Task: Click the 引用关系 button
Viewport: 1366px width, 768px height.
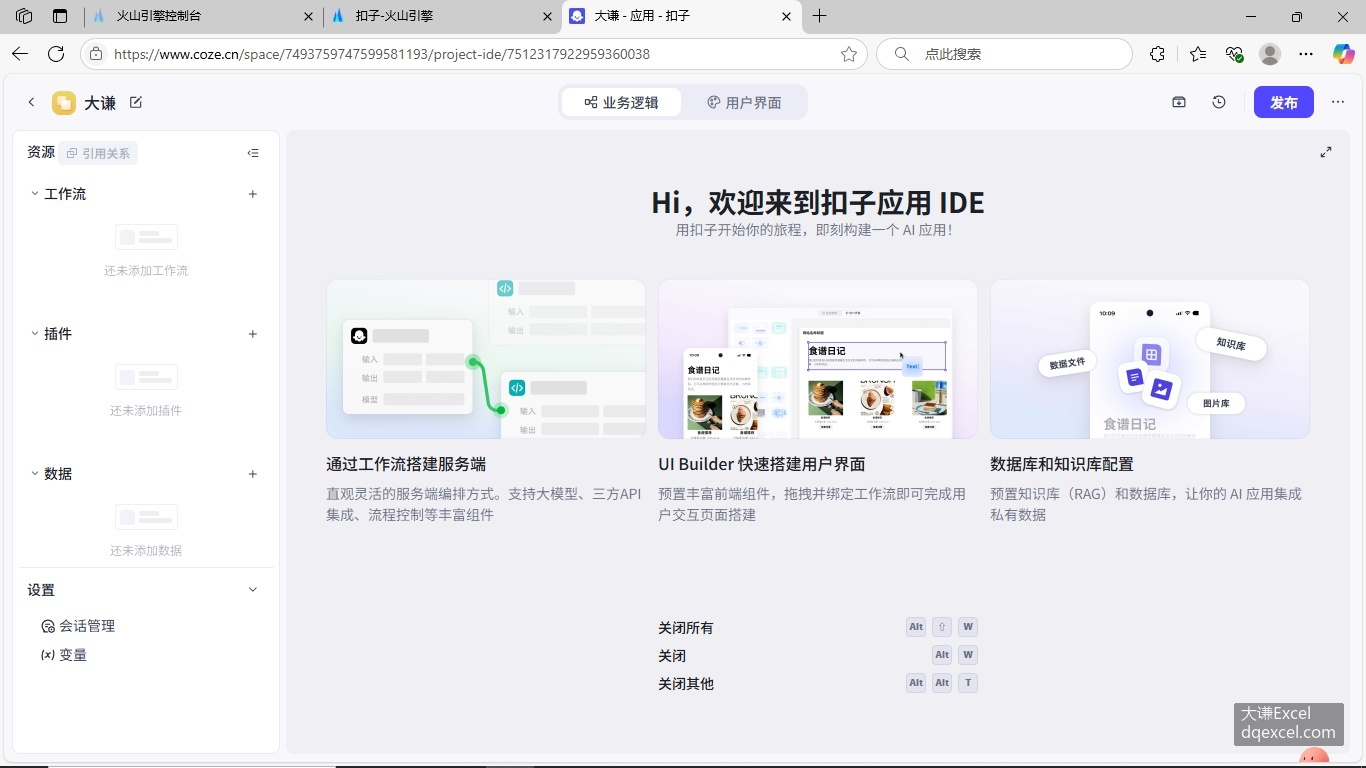Action: [98, 153]
